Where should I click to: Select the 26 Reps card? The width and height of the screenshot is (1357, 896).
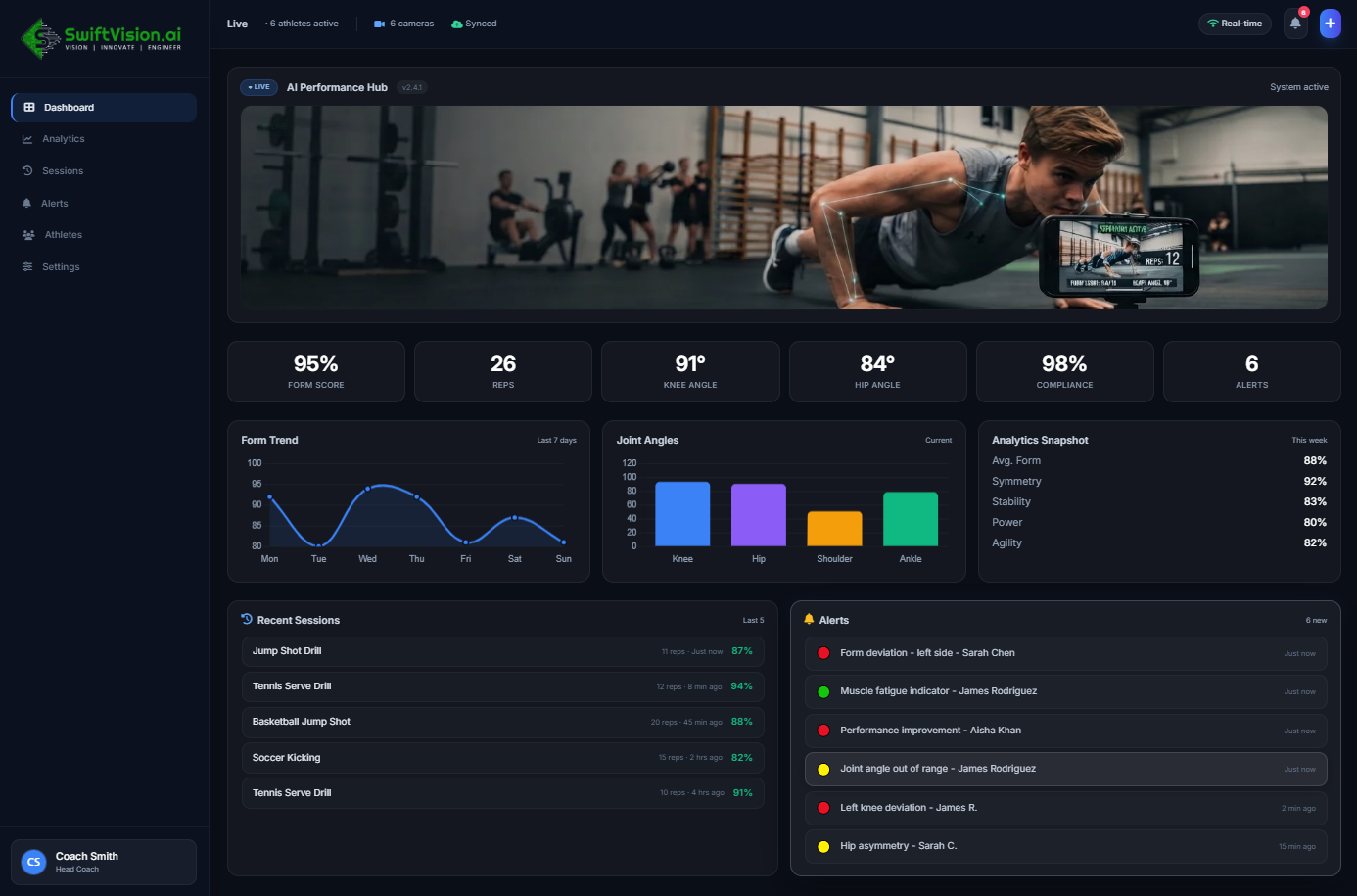point(503,372)
